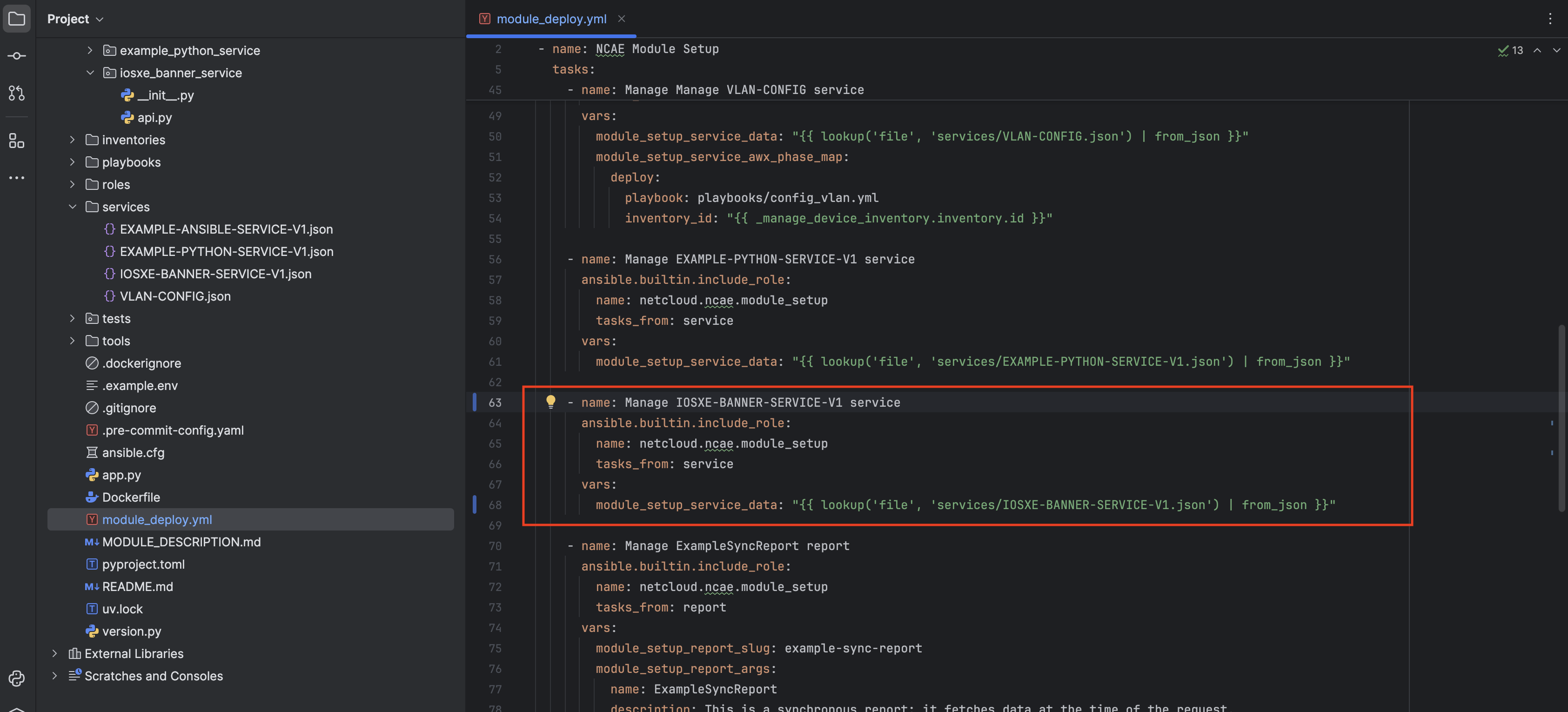The image size is (1568, 712).
Task: Open MODULE_DESCRIPTION.md markdown file
Action: tap(181, 542)
